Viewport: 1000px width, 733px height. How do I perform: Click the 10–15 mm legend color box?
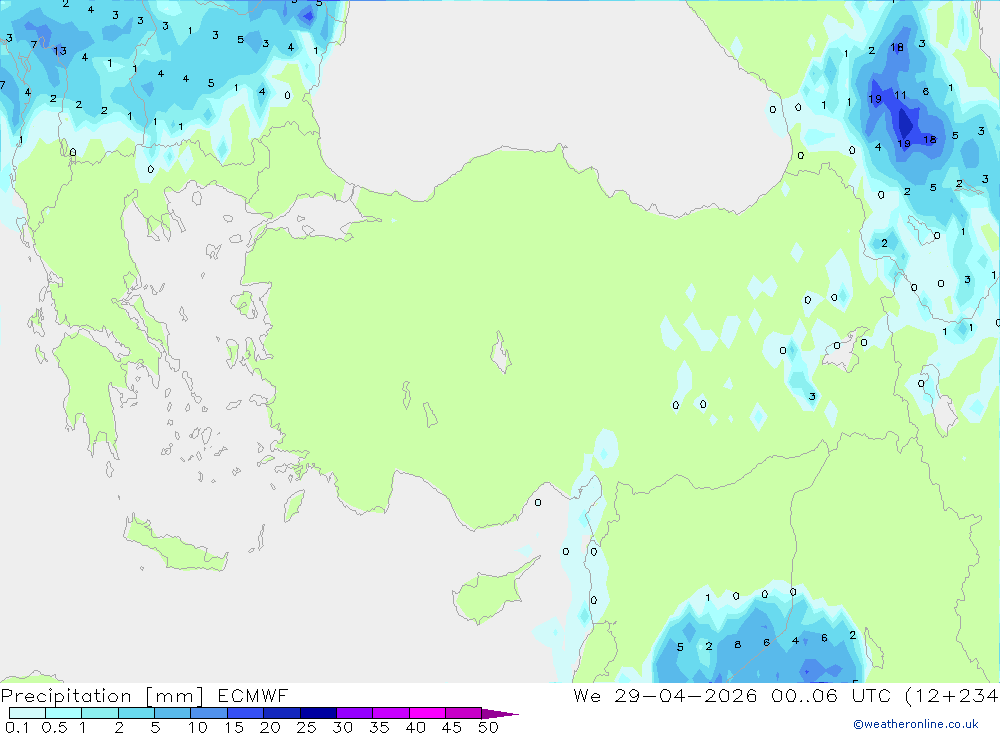pos(209,713)
